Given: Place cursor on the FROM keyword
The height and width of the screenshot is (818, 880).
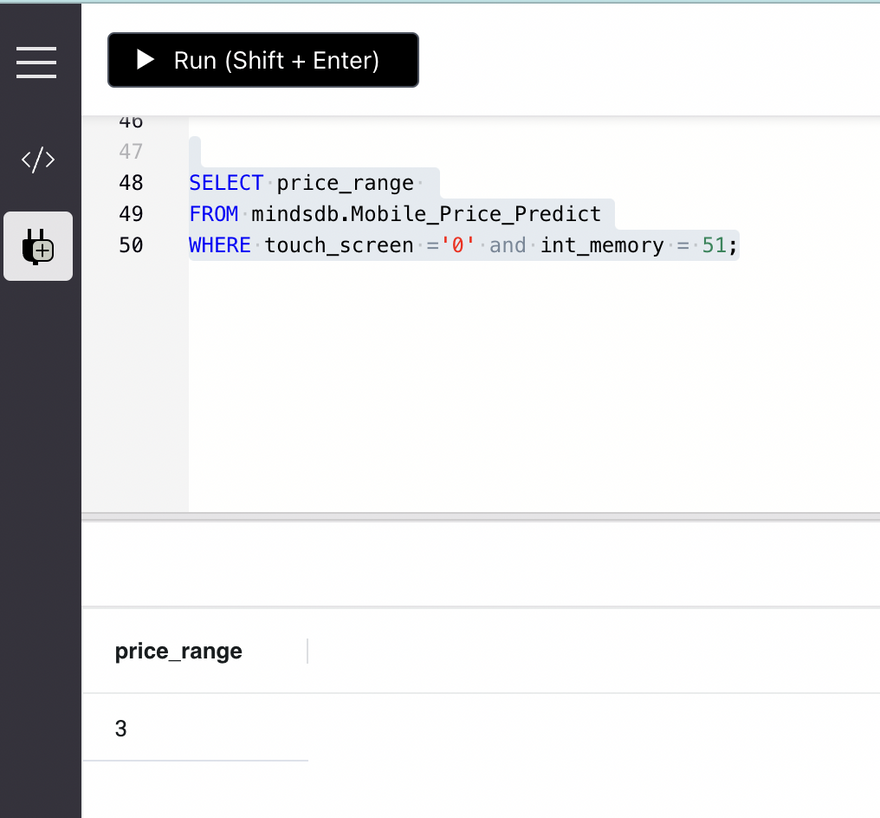Looking at the screenshot, I should tap(214, 214).
